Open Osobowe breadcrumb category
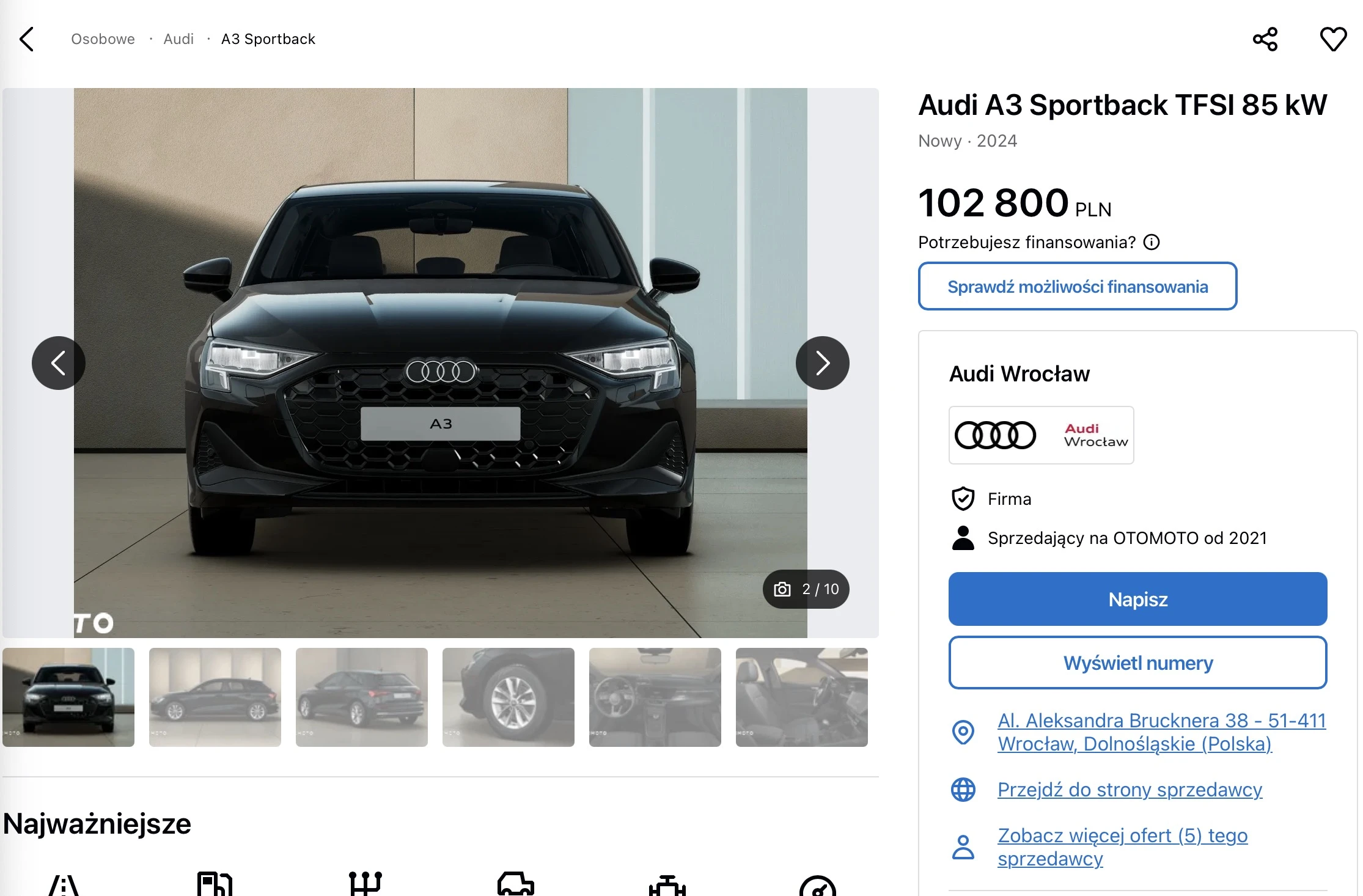 click(103, 39)
